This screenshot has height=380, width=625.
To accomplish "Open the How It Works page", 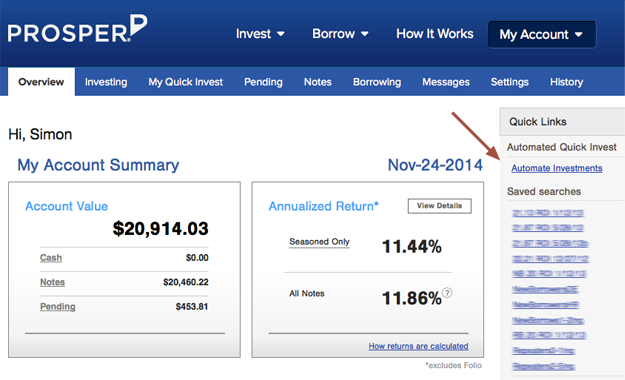I will coord(434,34).
